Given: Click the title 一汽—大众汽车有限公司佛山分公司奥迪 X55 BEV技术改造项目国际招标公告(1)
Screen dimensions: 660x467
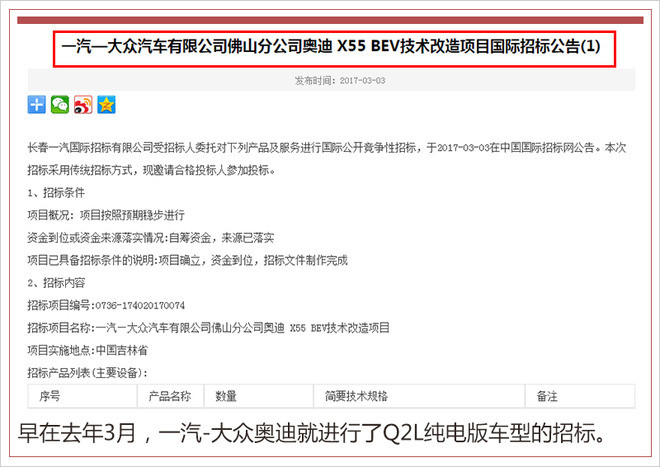Looking at the screenshot, I should click(331, 46).
